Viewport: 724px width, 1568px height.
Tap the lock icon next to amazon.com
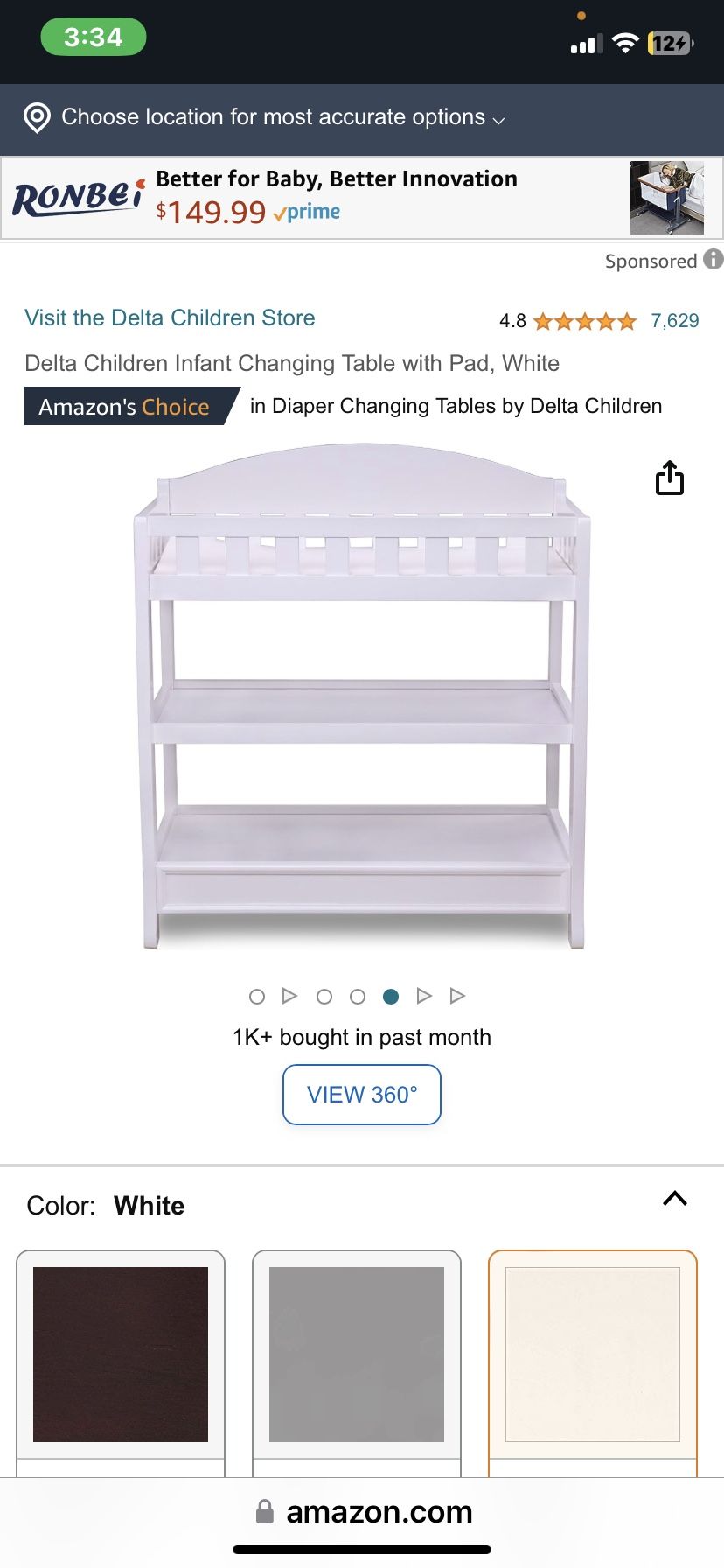(264, 1511)
